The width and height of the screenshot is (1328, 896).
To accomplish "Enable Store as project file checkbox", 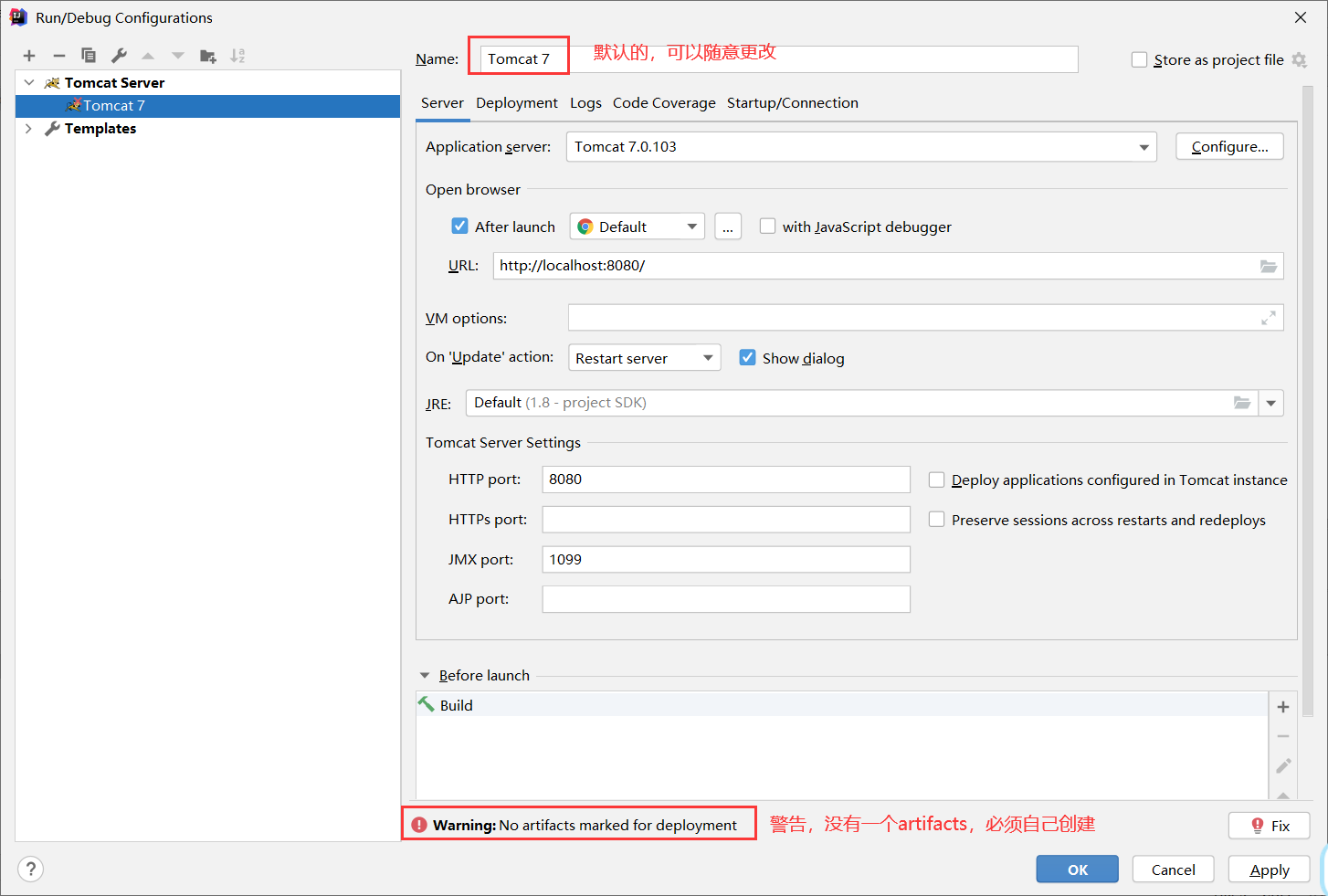I will (1139, 59).
